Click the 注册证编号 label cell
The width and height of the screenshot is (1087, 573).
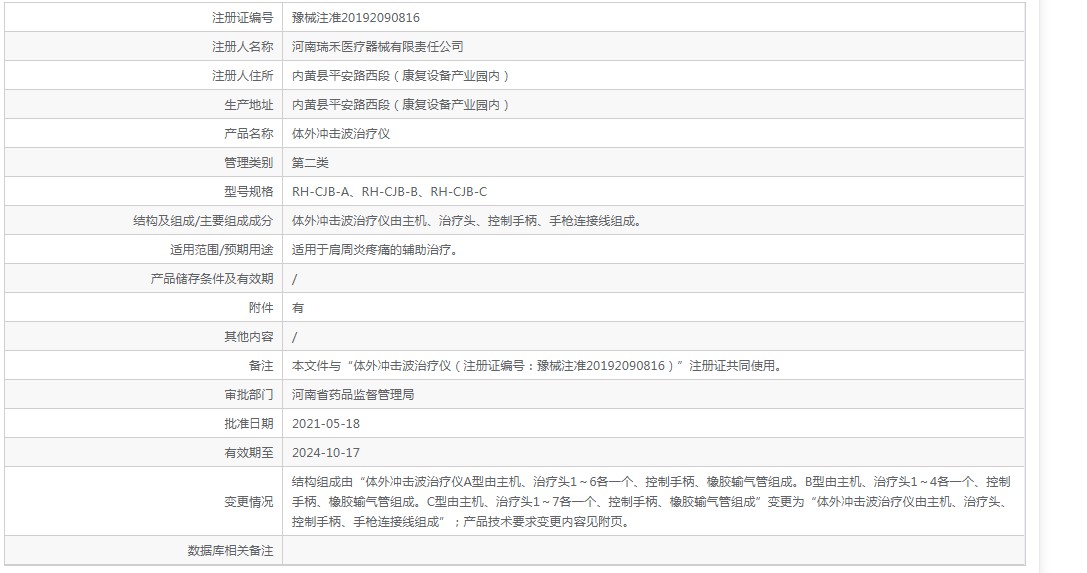tap(144, 18)
